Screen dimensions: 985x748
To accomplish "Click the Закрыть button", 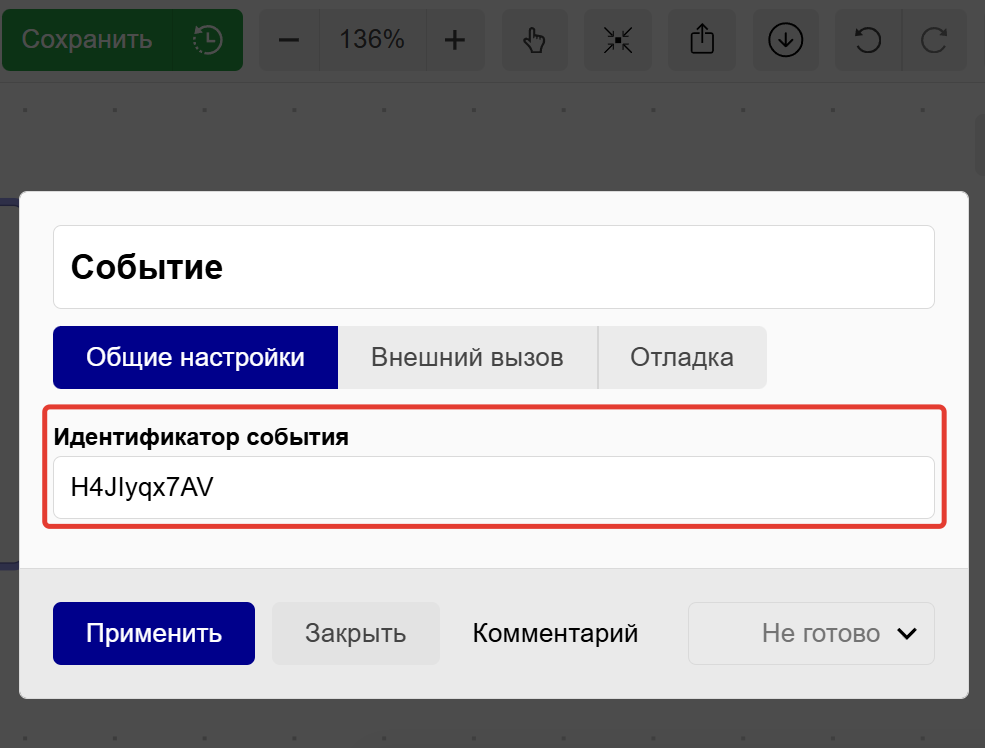I will pyautogui.click(x=355, y=633).
